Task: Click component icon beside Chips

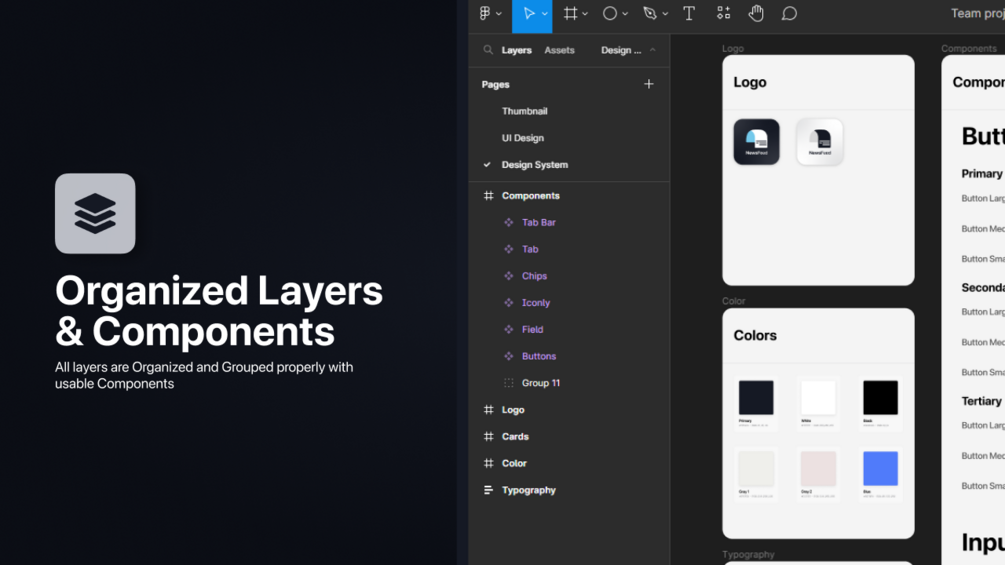Action: point(509,276)
